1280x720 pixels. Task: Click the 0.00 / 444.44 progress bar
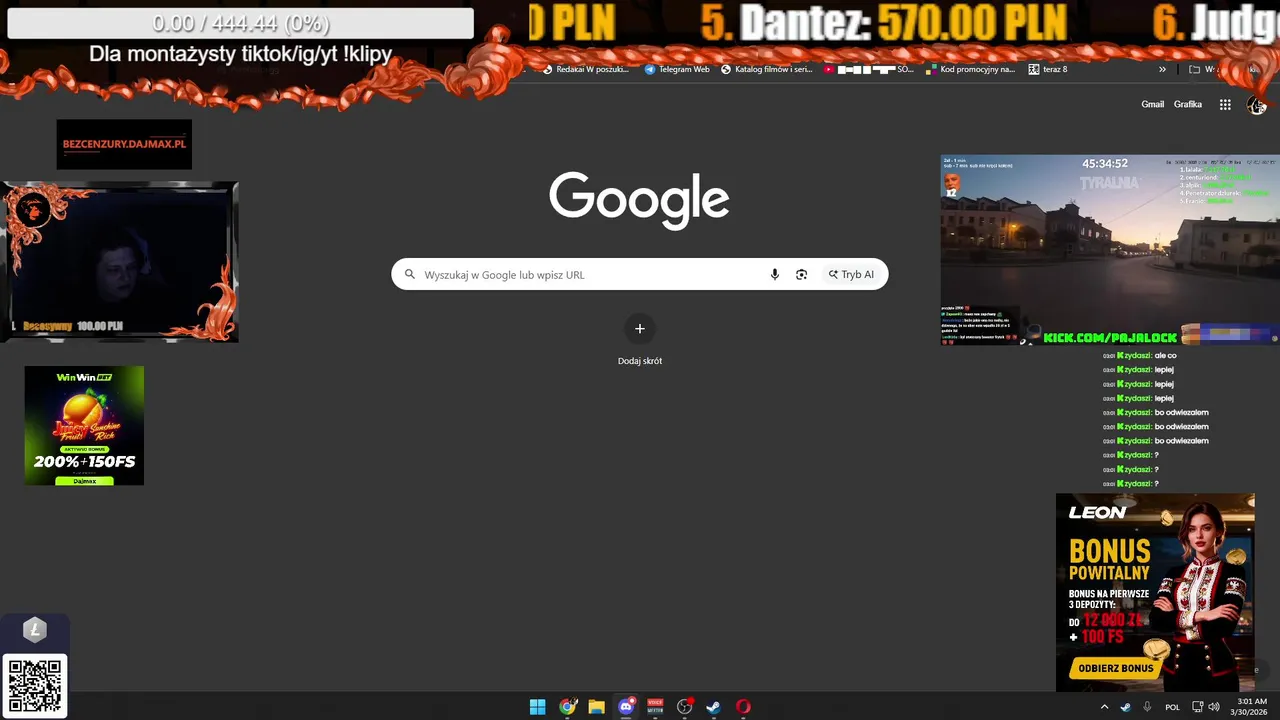[240, 23]
